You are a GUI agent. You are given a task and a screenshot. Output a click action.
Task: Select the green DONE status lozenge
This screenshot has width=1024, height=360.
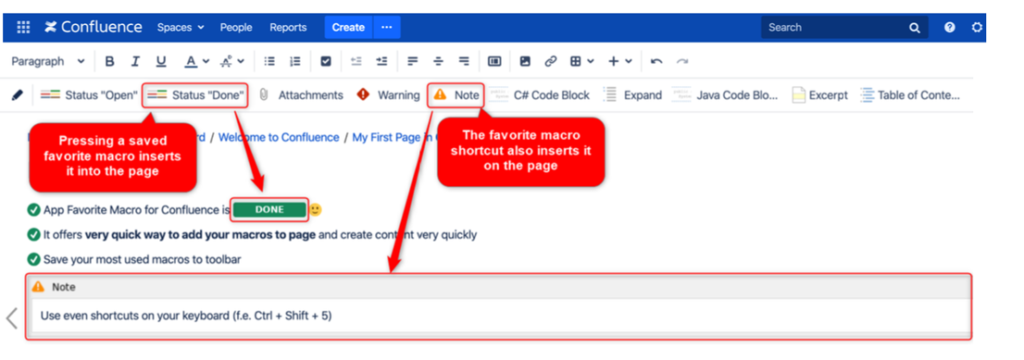pos(269,210)
